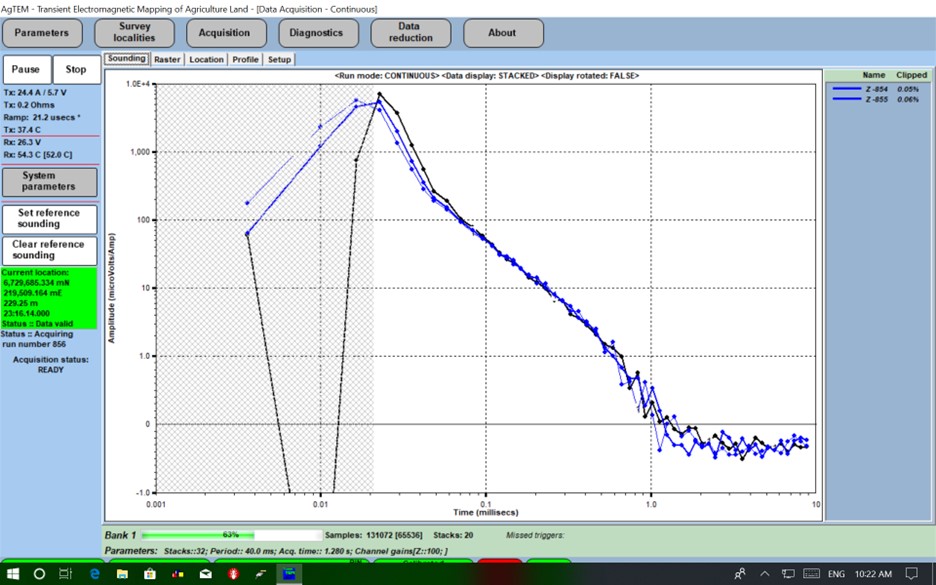This screenshot has height=585, width=936.
Task: Pause the continuous acquisition
Action: pyautogui.click(x=26, y=69)
